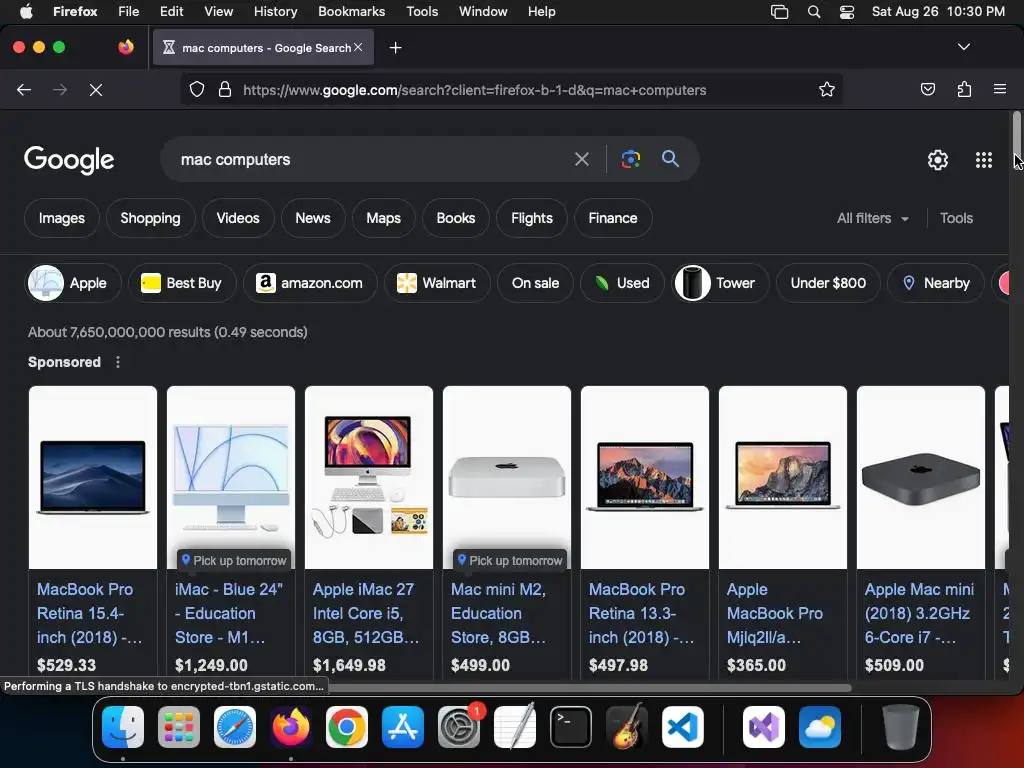Toggle the Under $800 filter chip
Image resolution: width=1024 pixels, height=768 pixels.
click(828, 283)
